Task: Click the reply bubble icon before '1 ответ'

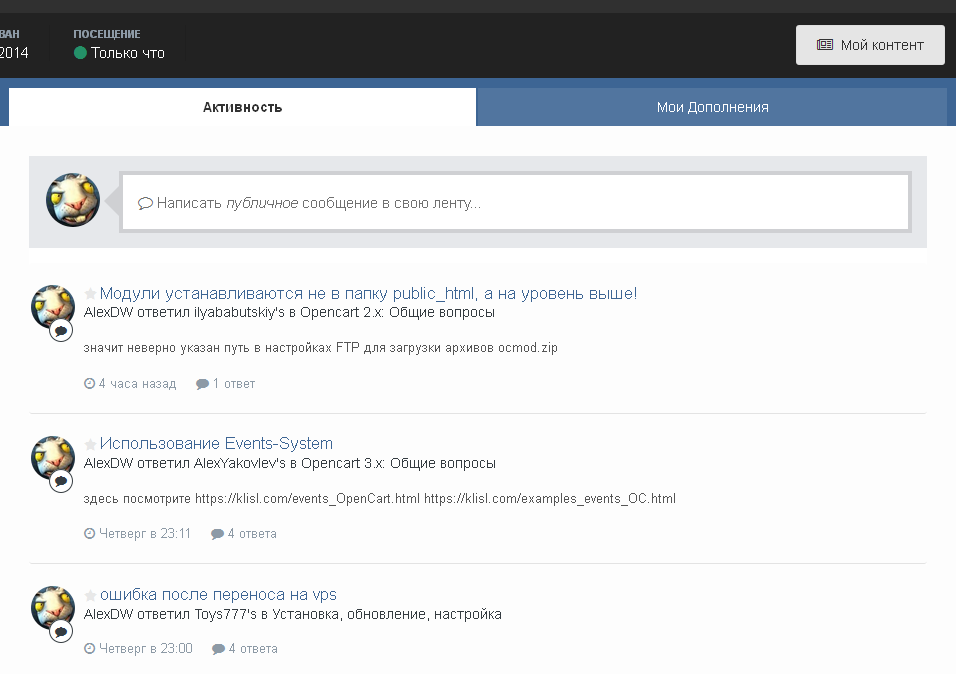Action: 202,384
